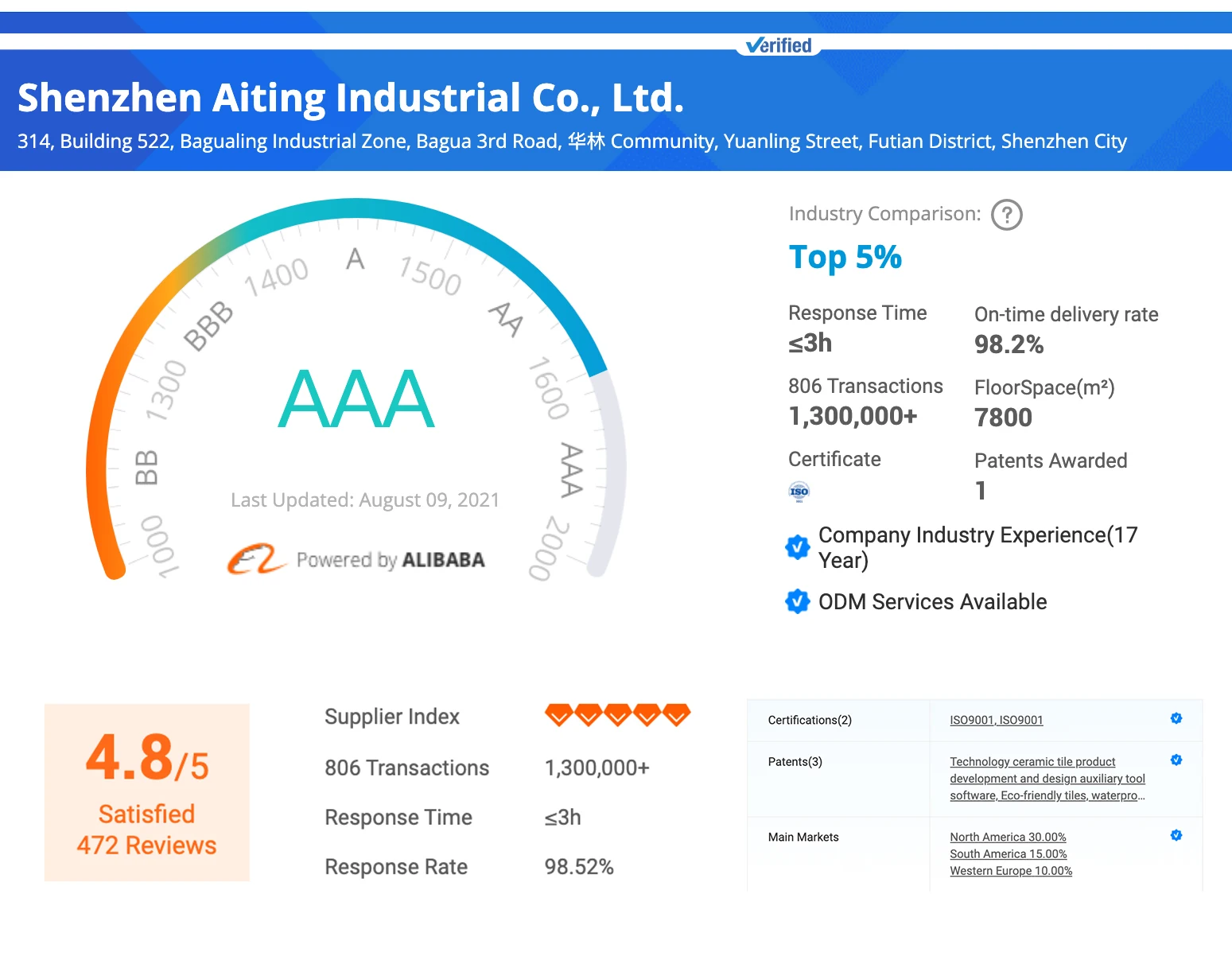This screenshot has height=968, width=1232.
Task: Click the verified check icon in Patents row
Action: click(x=1176, y=760)
